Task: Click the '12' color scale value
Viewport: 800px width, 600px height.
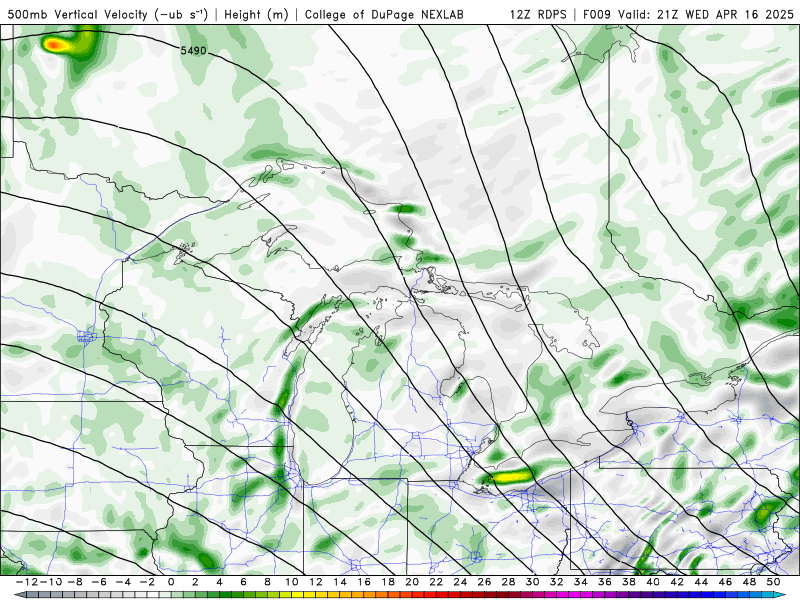Action: pyautogui.click(x=316, y=582)
